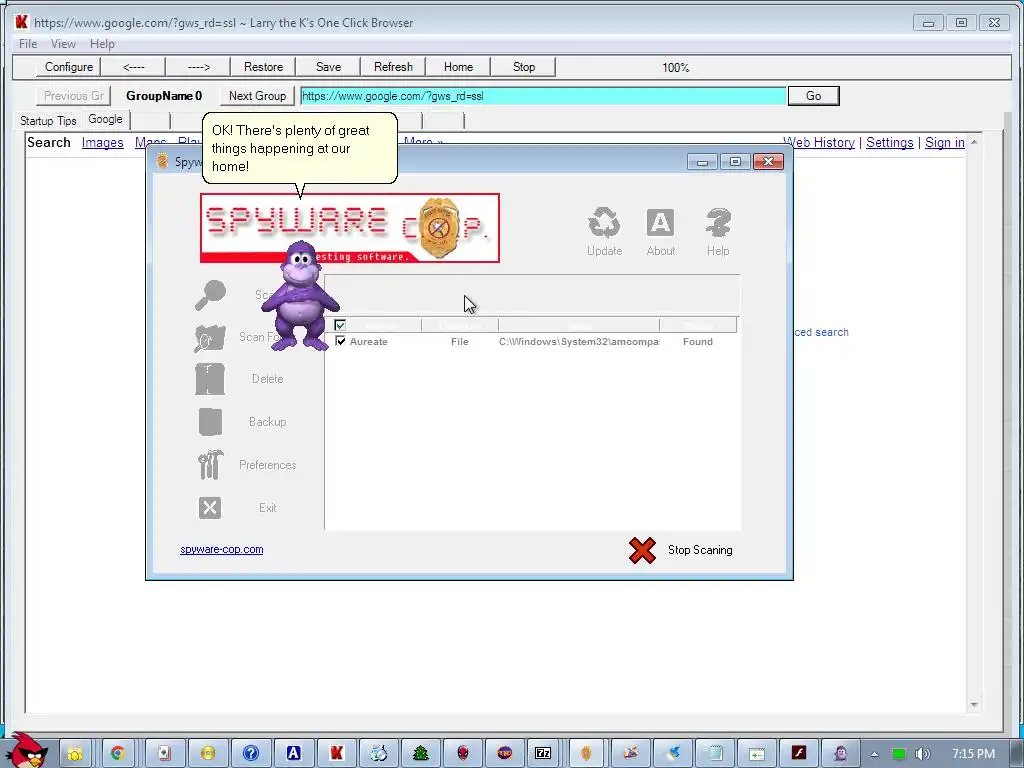Click the Save toolbar button
The height and width of the screenshot is (768, 1024).
coord(328,67)
